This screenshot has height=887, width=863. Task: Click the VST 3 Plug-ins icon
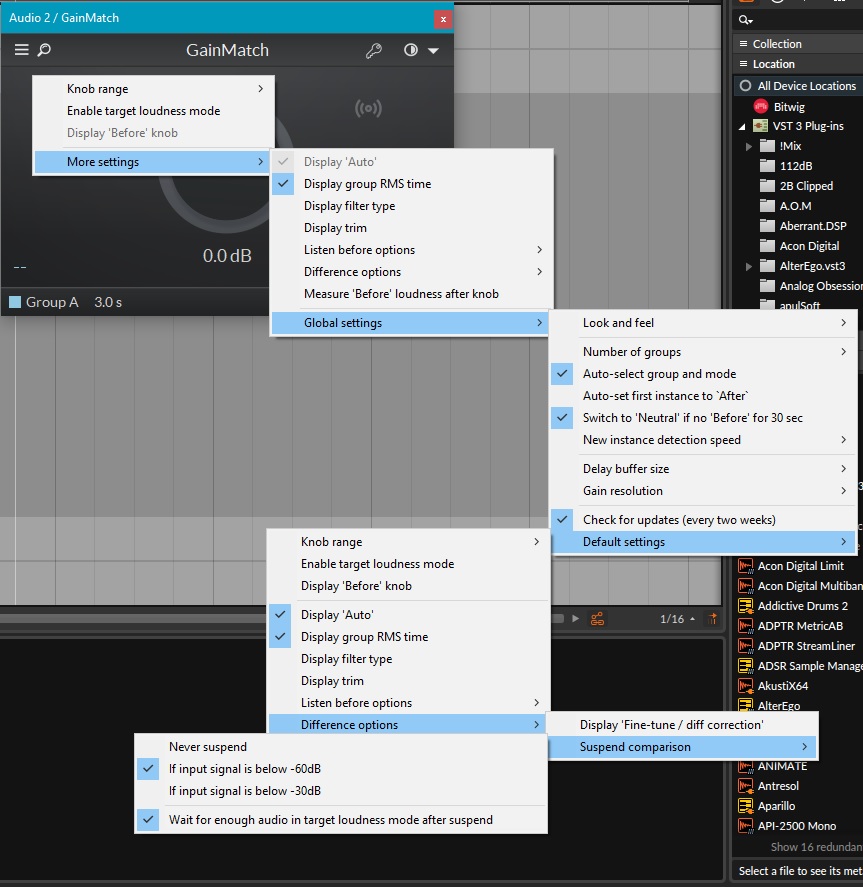coord(761,126)
